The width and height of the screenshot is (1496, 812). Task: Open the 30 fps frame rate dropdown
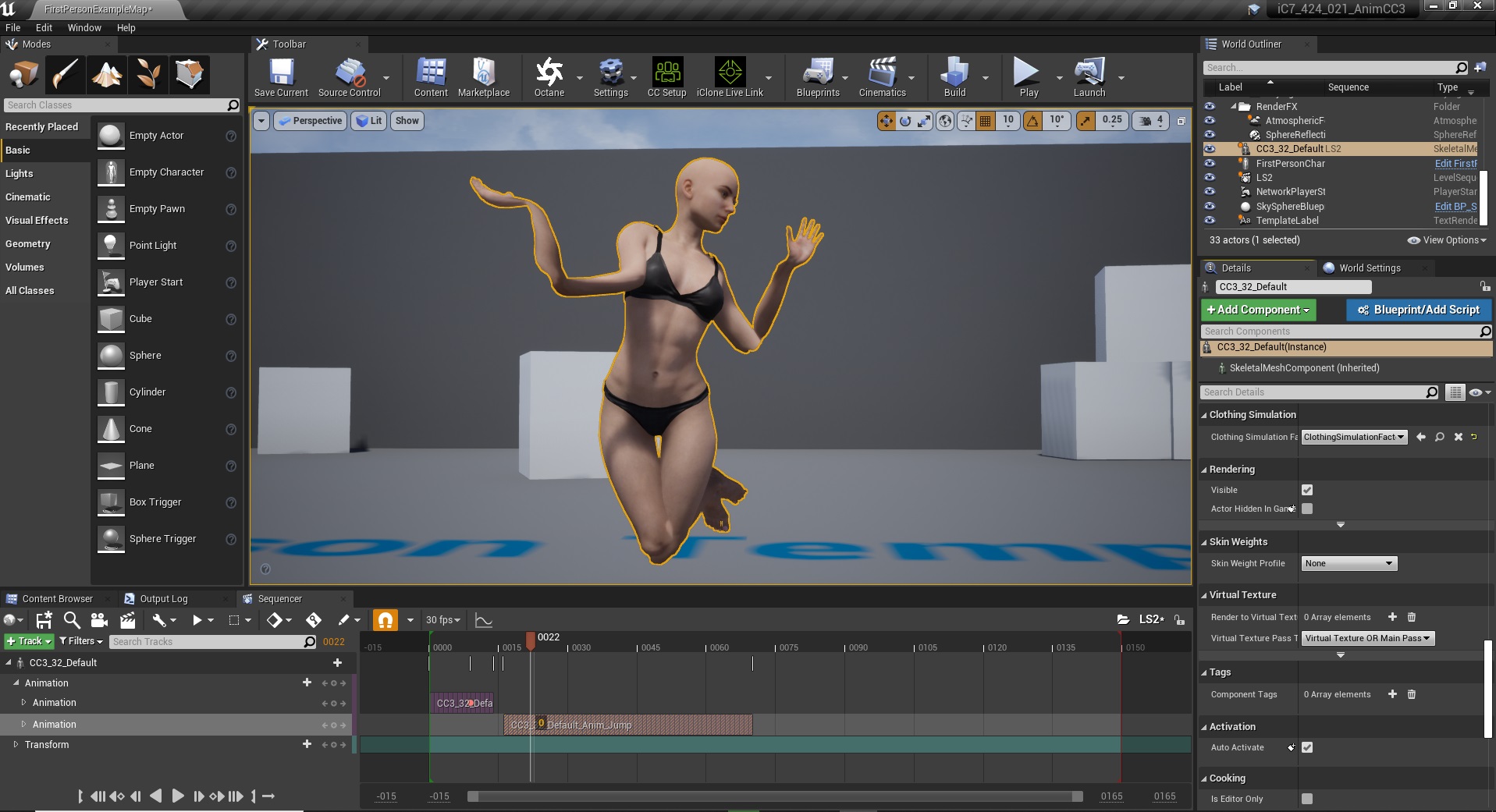(x=442, y=620)
